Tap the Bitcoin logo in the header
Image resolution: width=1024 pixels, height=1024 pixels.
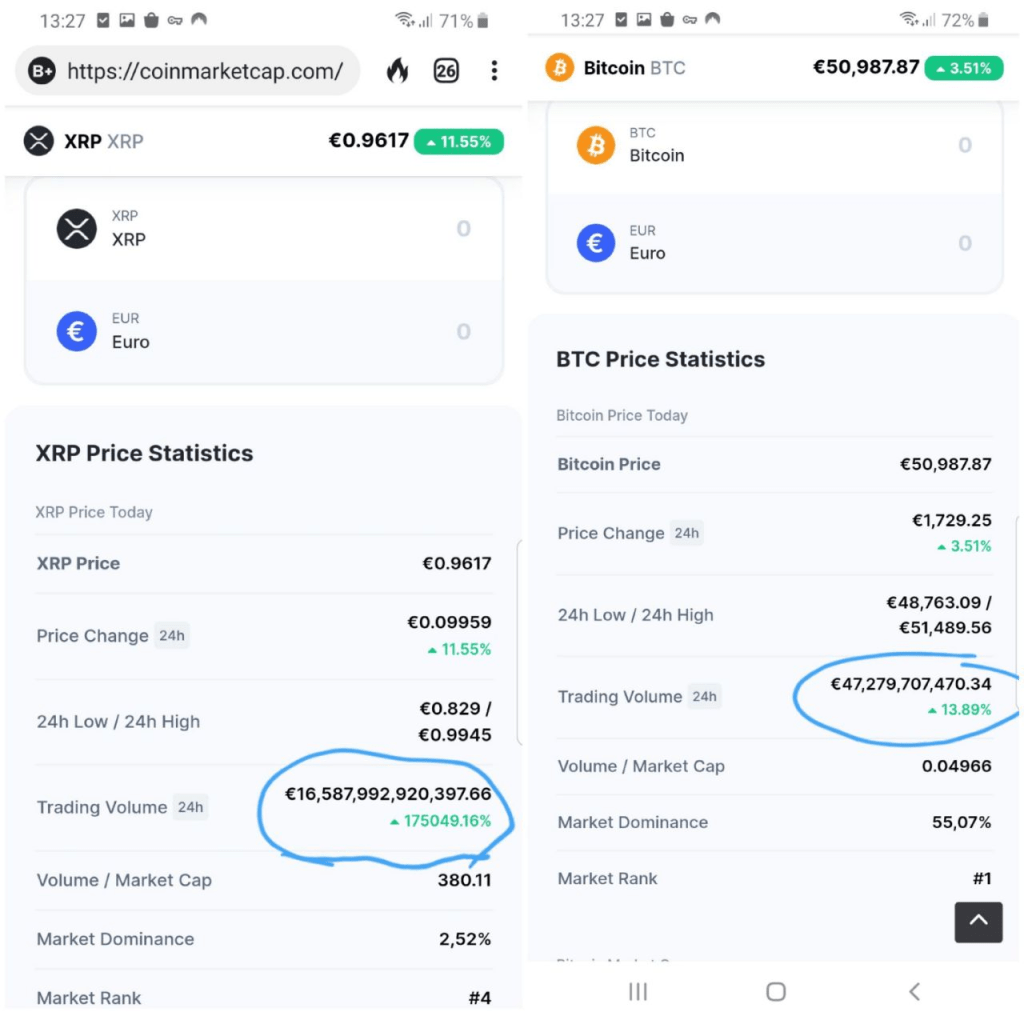coord(559,68)
